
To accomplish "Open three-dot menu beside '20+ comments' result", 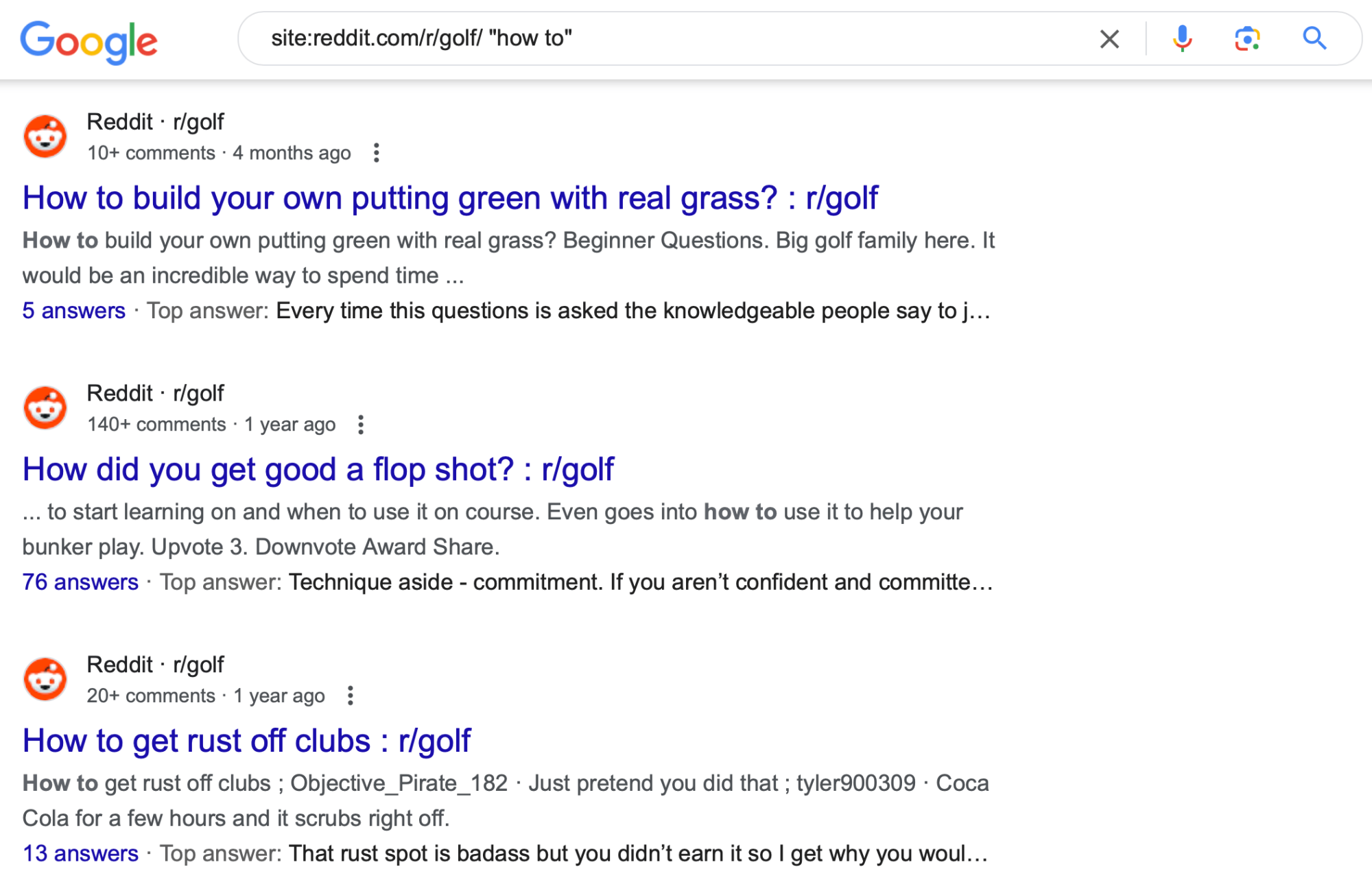I will pos(351,696).
